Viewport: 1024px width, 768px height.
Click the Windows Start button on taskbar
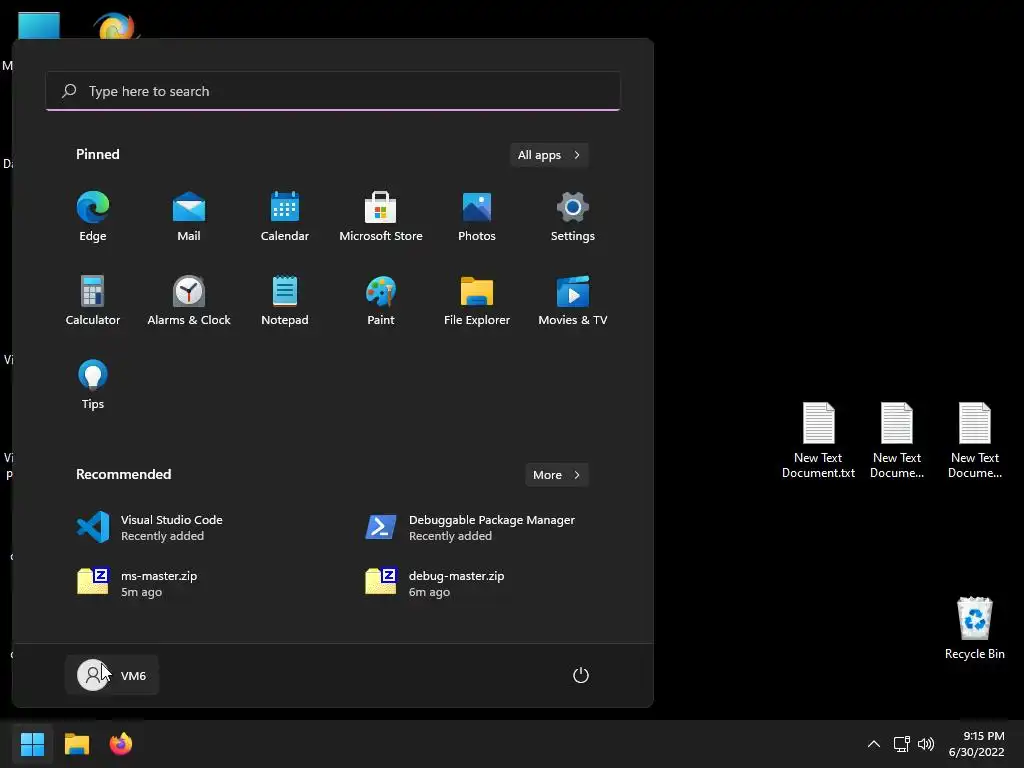click(x=32, y=744)
